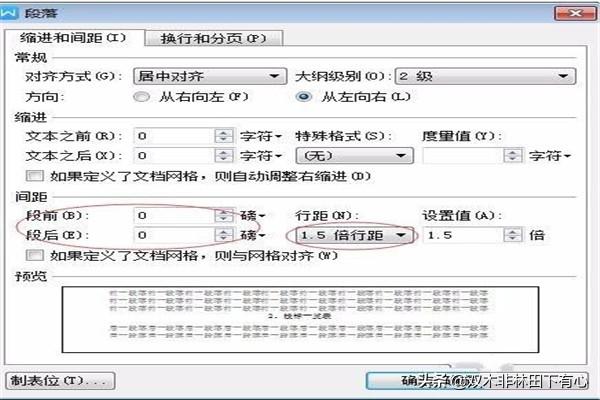Close the 段落 dialog with X button

(575, 13)
